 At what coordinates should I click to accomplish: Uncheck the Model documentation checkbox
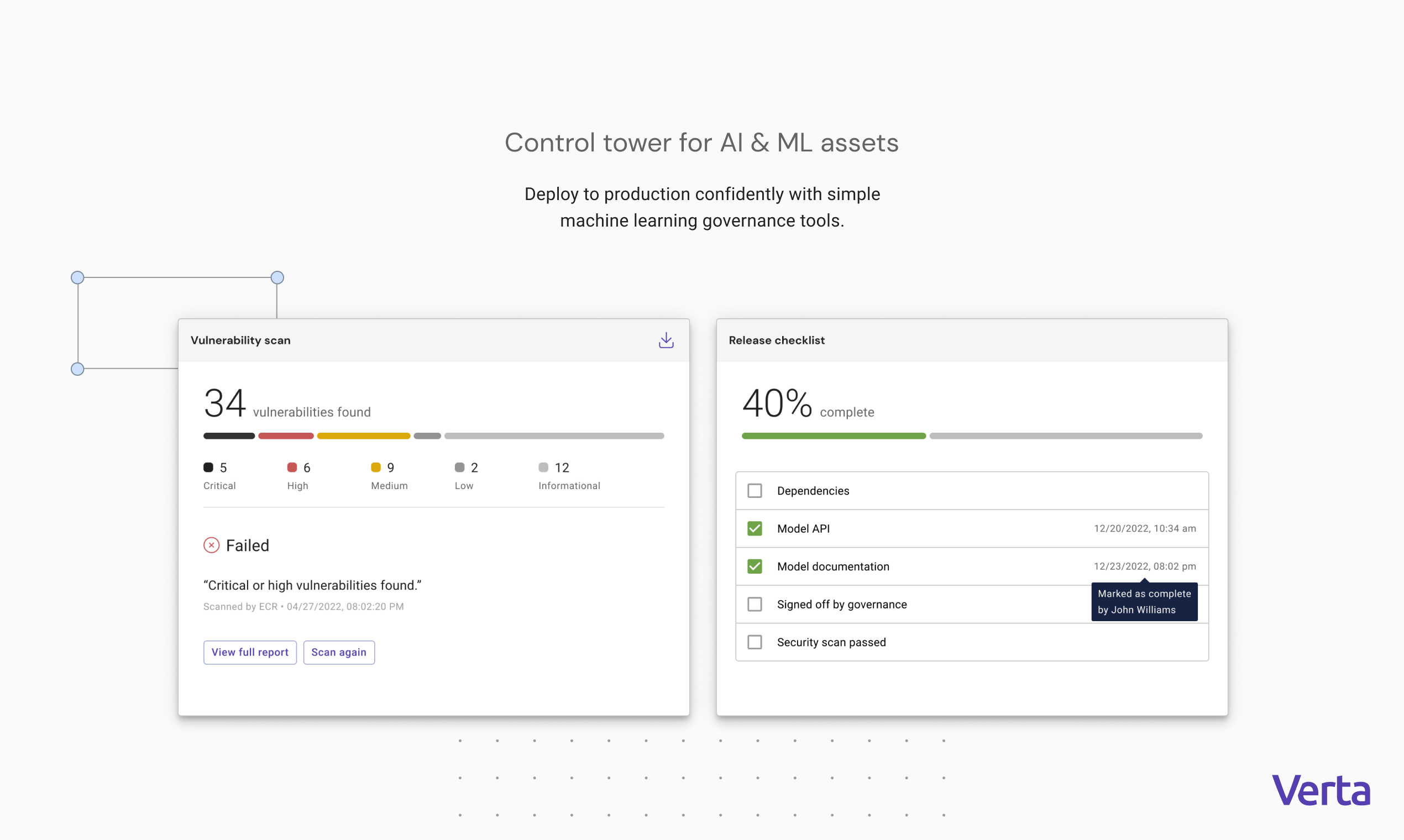(754, 566)
